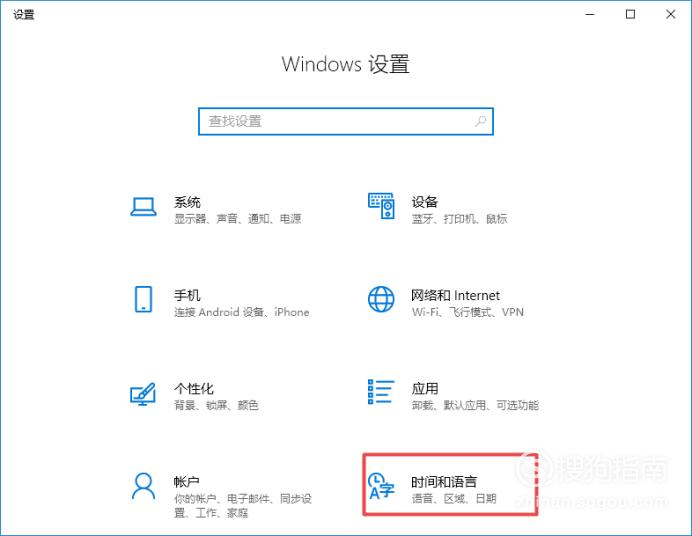Open 网络和 Internet settings
Screen dimensions: 692x536
pyautogui.click(x=455, y=295)
